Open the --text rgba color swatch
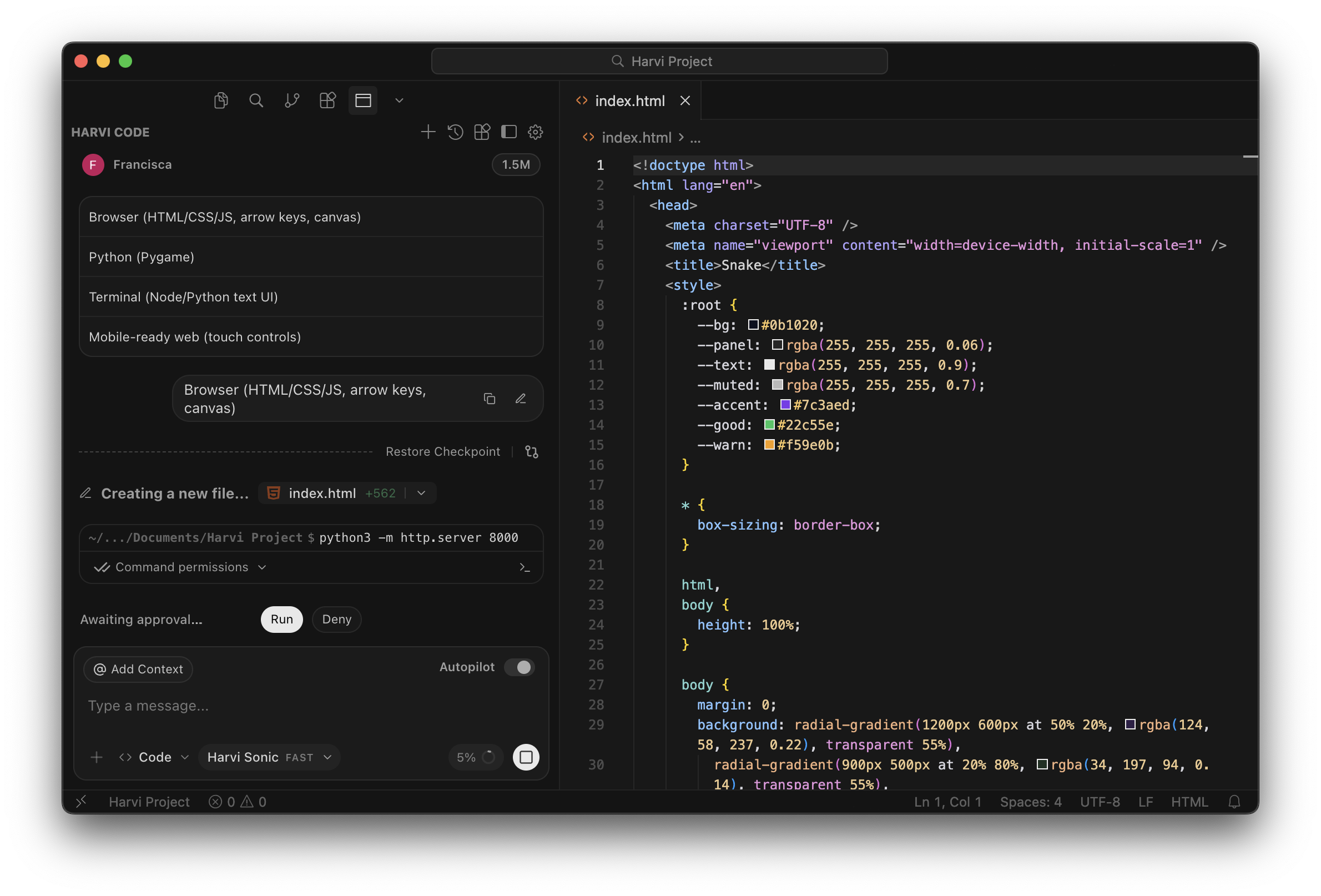The width and height of the screenshot is (1321, 896). 770,364
